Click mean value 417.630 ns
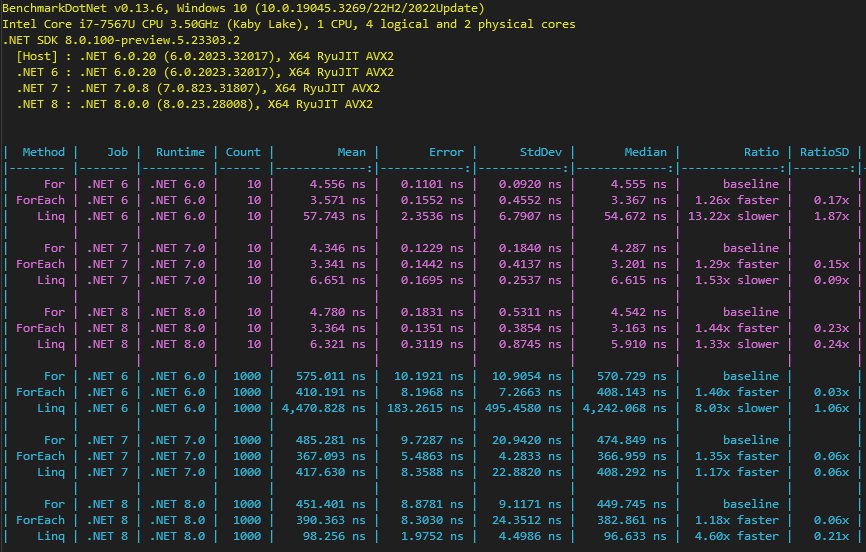866x552 pixels. tap(330, 472)
